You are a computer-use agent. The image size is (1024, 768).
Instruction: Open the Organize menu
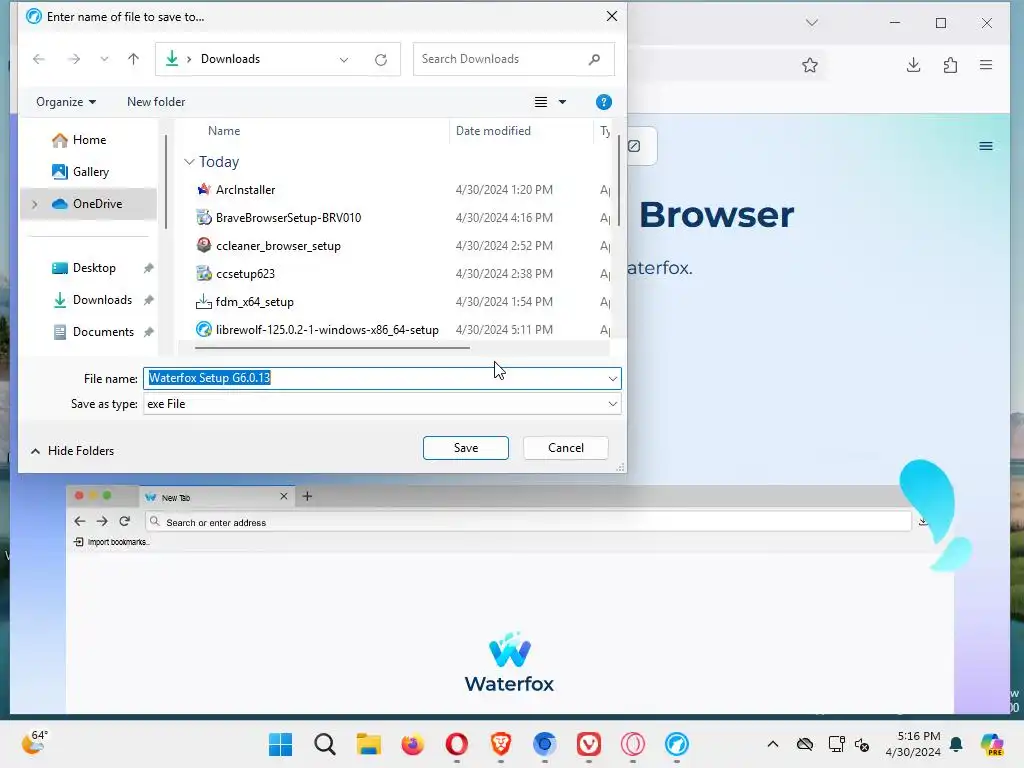(x=66, y=102)
